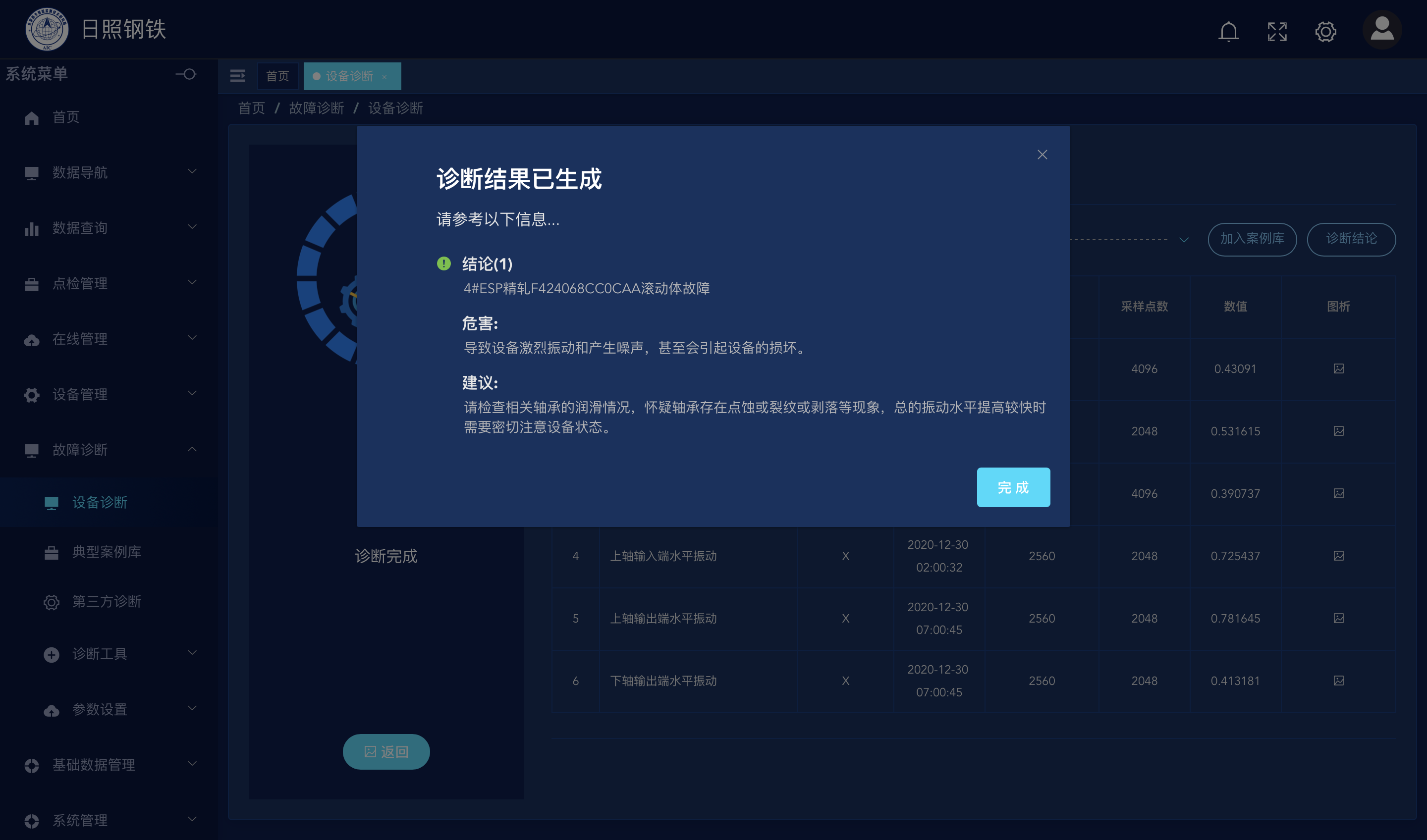
Task: Expand the 参数设置 submenu chevron
Action: 193,708
